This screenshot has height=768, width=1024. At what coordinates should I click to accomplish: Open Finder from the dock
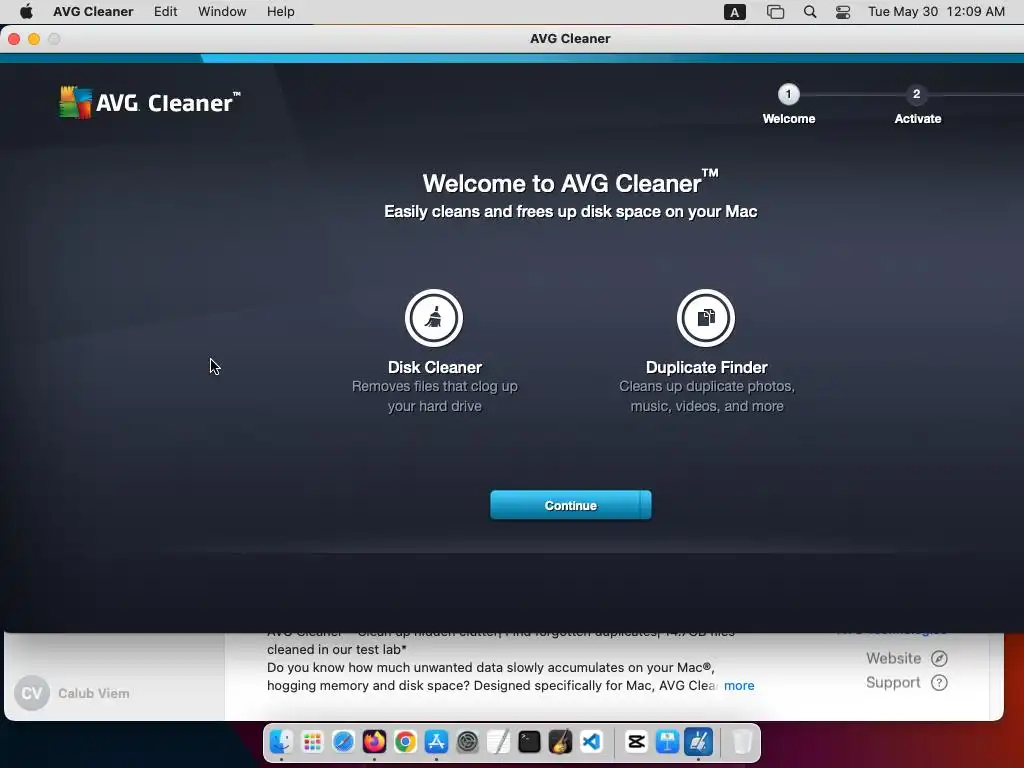point(281,742)
